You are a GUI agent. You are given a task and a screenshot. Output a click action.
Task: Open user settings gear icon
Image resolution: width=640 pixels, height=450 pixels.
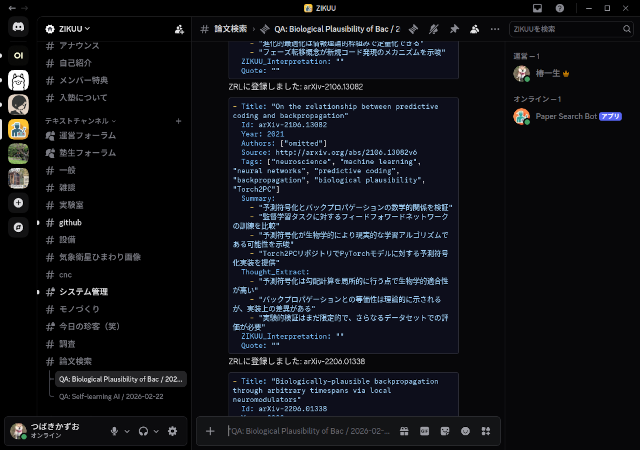(x=173, y=431)
